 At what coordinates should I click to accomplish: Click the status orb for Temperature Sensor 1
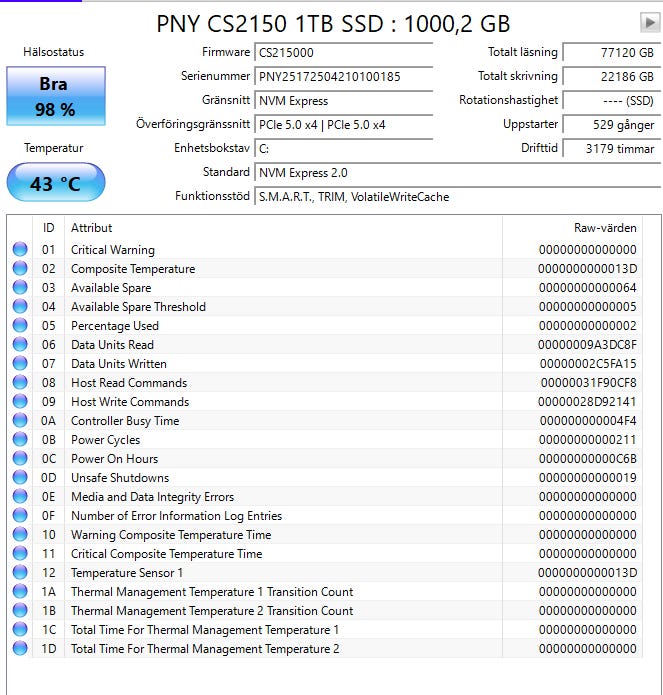(x=20, y=572)
